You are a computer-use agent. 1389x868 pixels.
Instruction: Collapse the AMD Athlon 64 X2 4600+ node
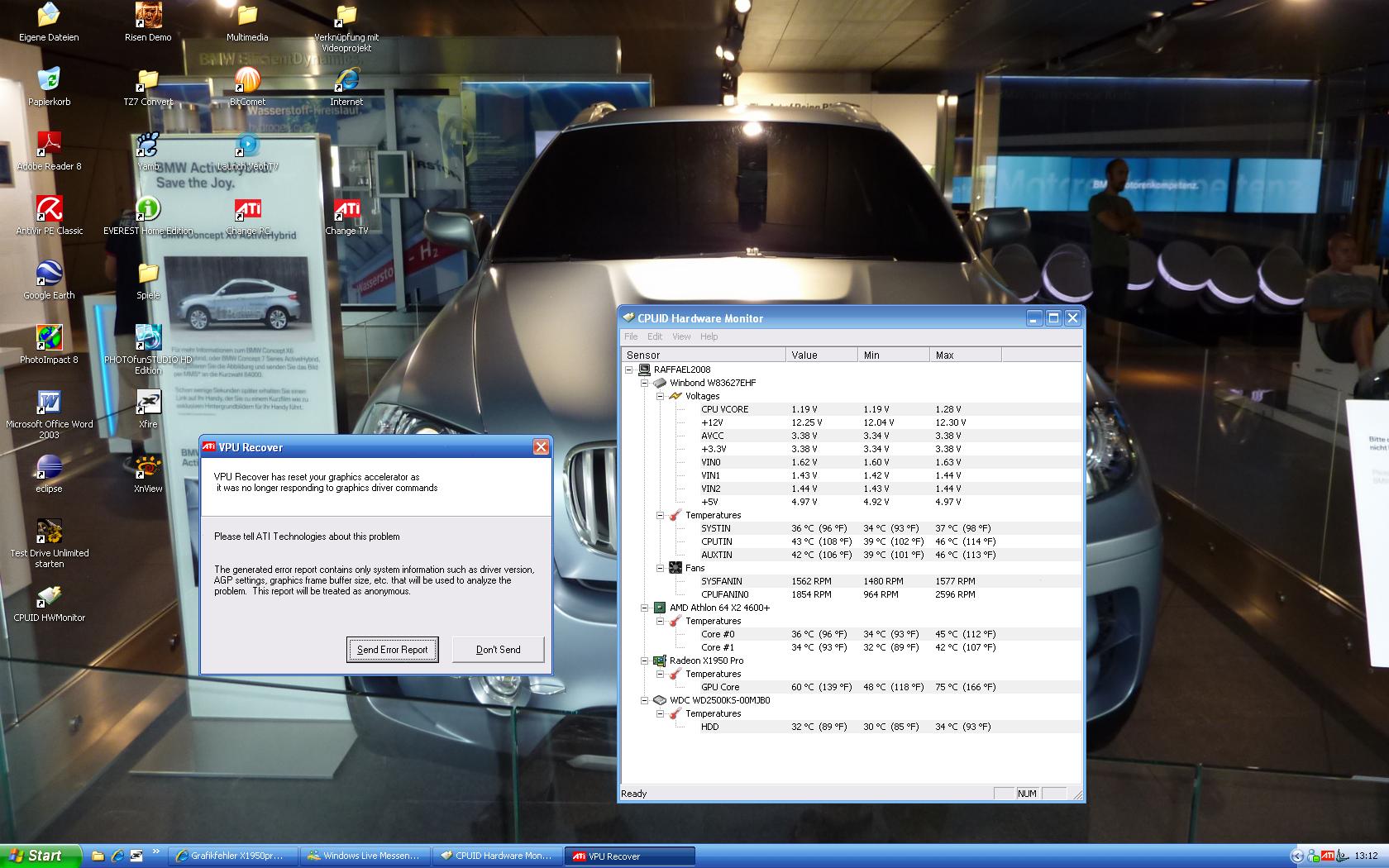(x=645, y=608)
